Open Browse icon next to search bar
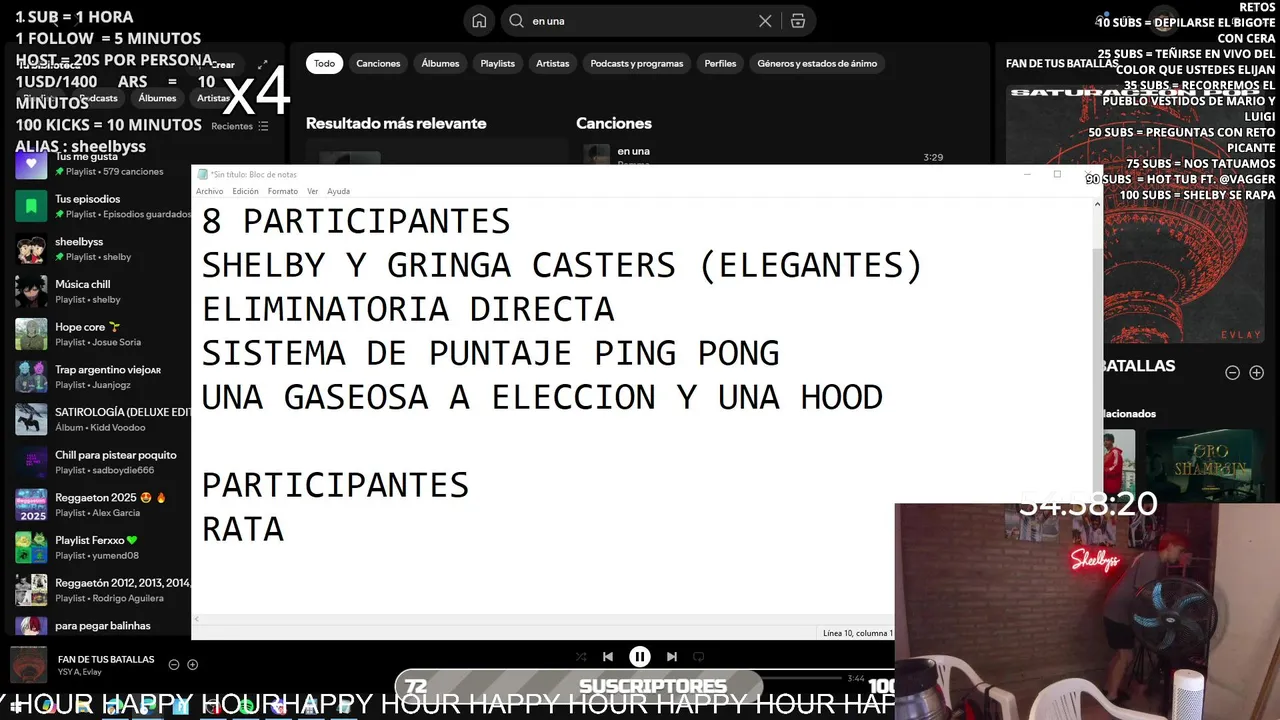 coord(797,21)
